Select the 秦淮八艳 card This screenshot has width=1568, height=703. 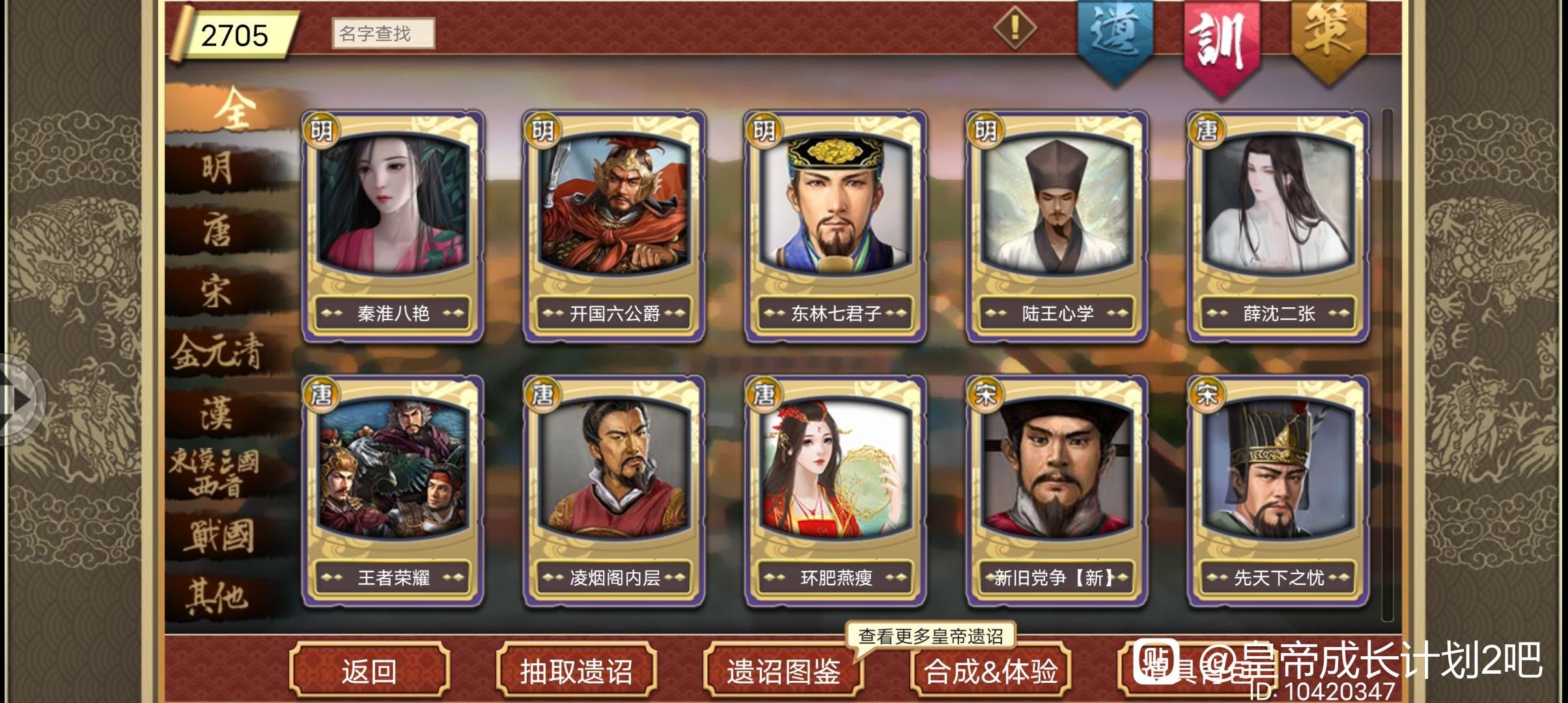click(393, 226)
